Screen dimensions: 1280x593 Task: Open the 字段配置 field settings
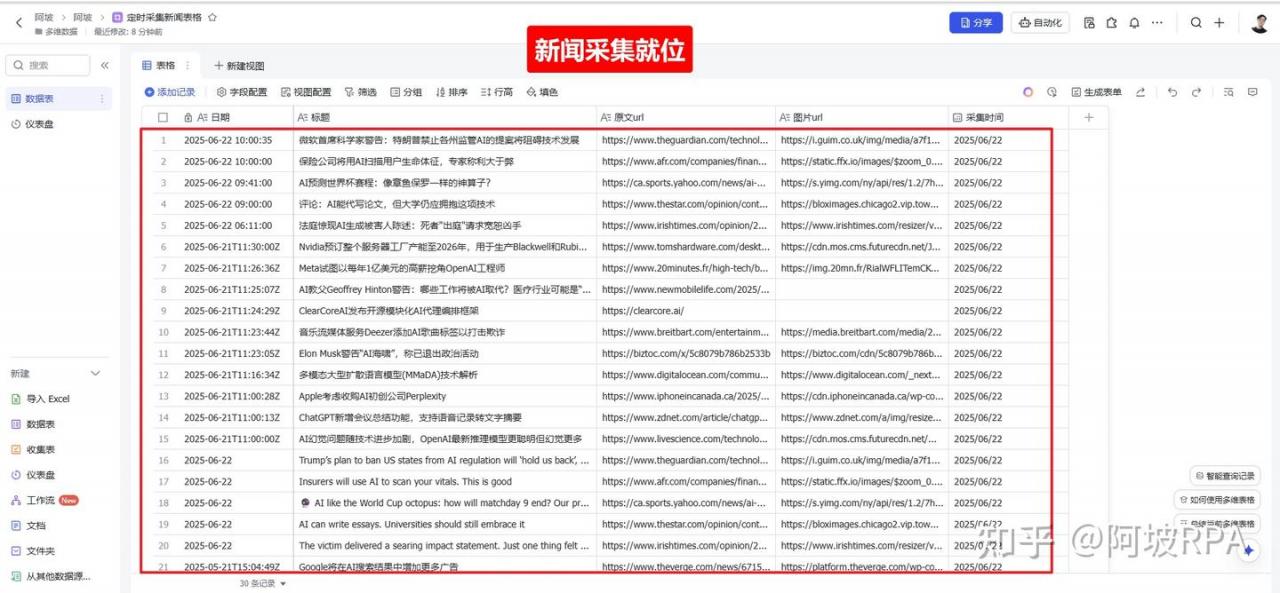[242, 92]
